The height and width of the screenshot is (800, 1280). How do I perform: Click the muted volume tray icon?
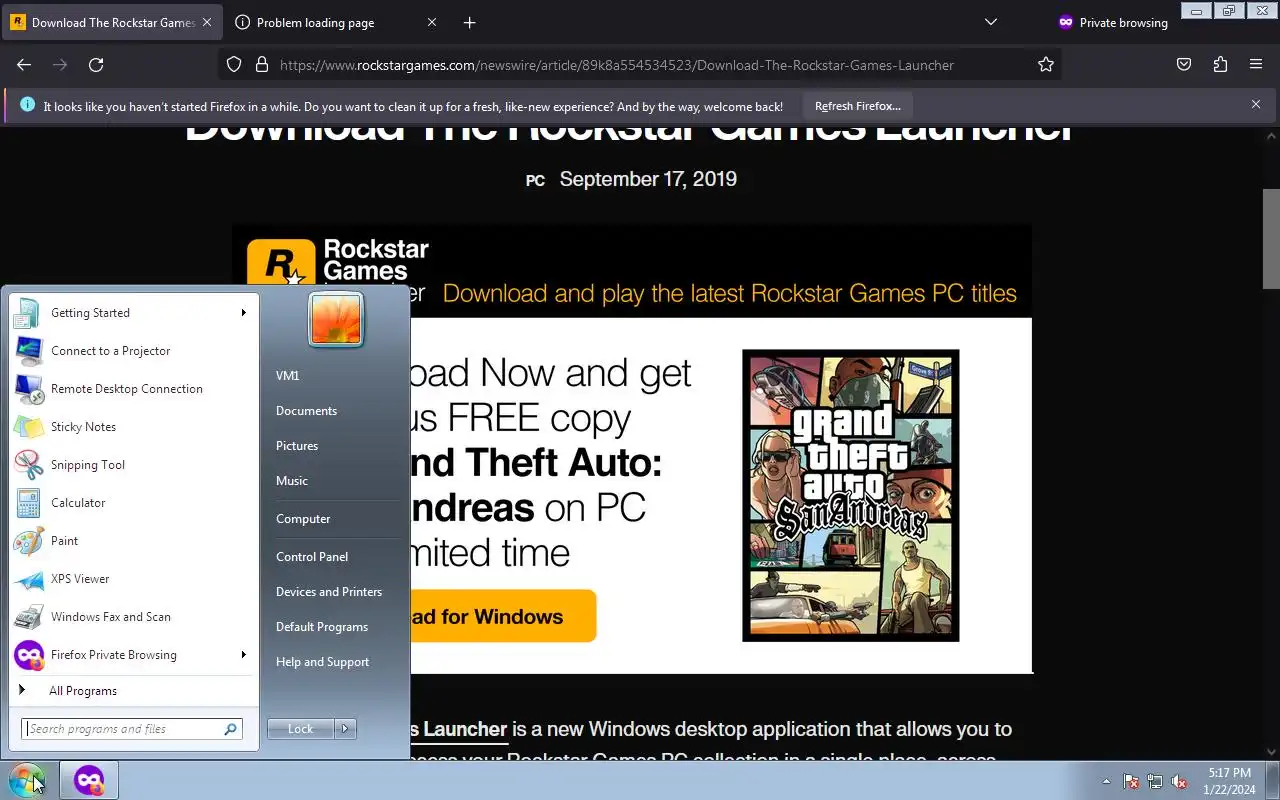(1179, 781)
